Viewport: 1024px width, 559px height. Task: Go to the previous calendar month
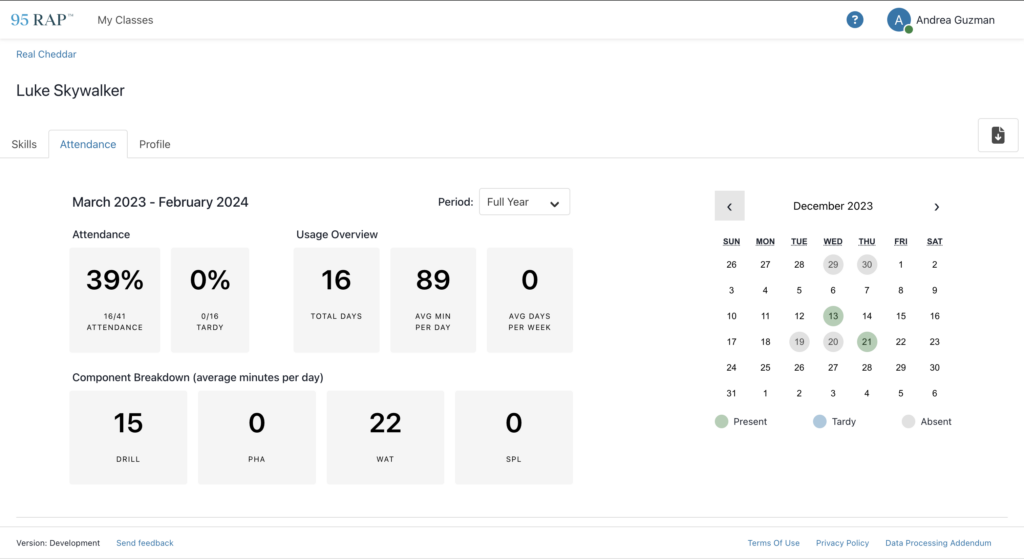[x=729, y=206]
